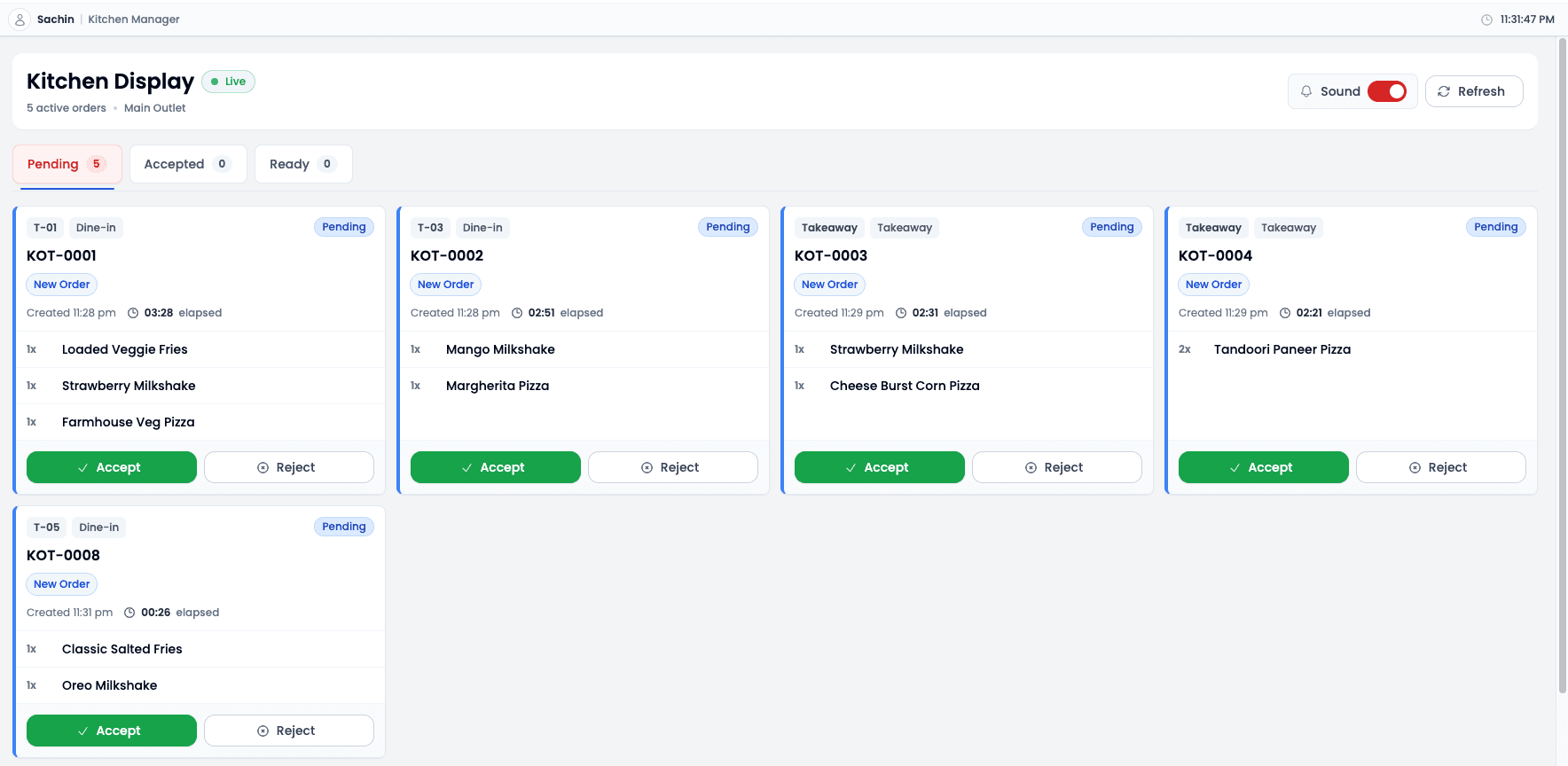Open the Accepted tab
Screen dimensions: 1568x766
pyautogui.click(x=188, y=164)
